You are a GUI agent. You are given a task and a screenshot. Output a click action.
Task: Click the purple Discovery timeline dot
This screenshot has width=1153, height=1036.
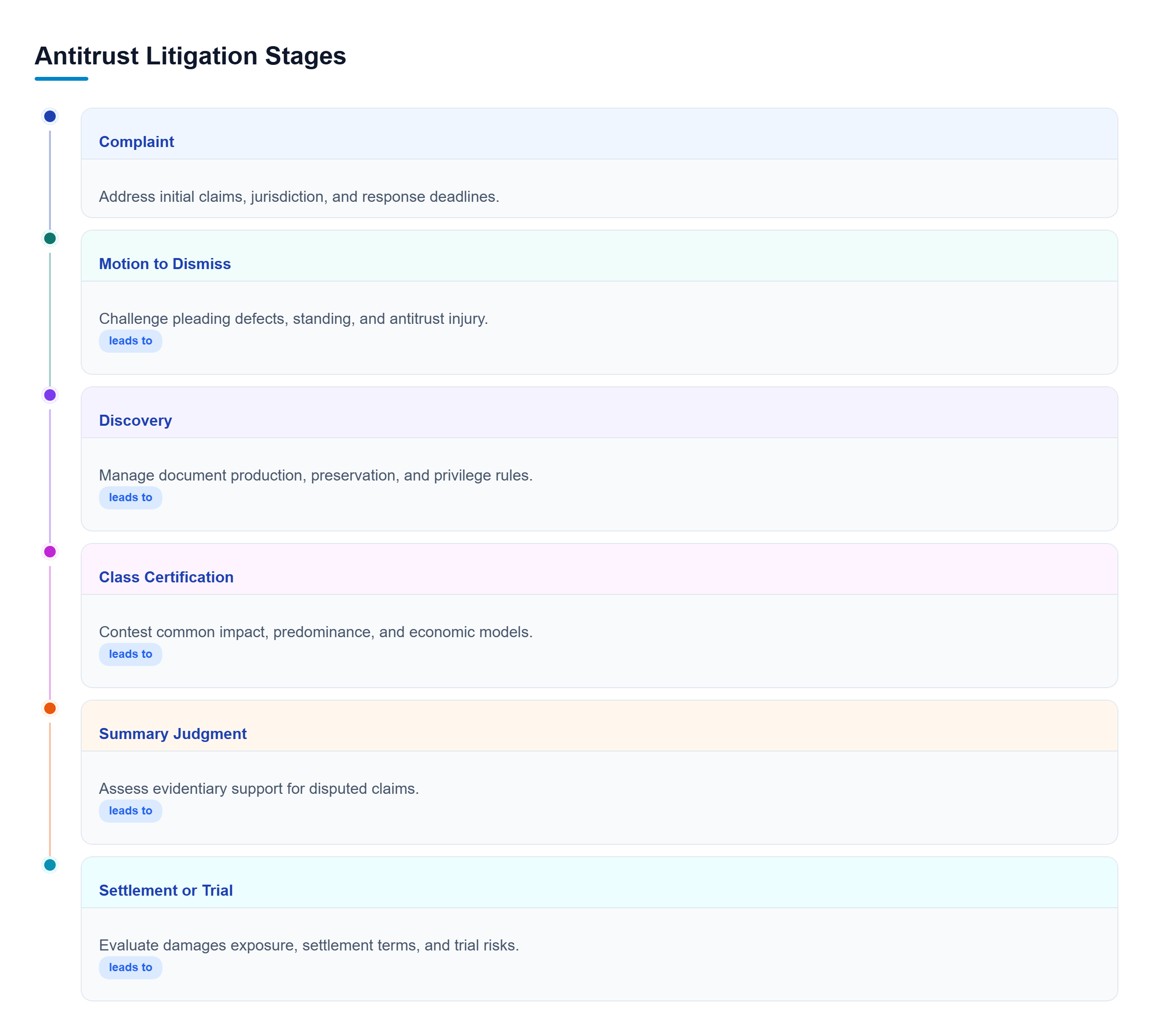(x=50, y=395)
